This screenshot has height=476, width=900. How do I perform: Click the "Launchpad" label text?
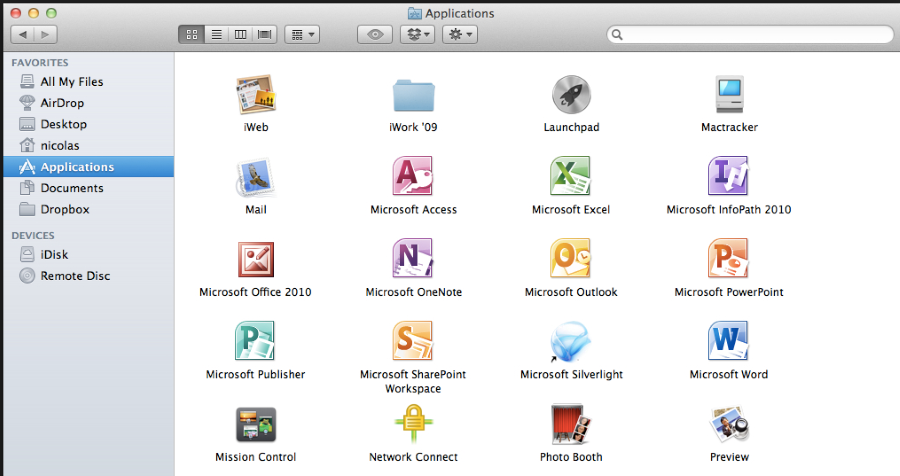(x=571, y=127)
